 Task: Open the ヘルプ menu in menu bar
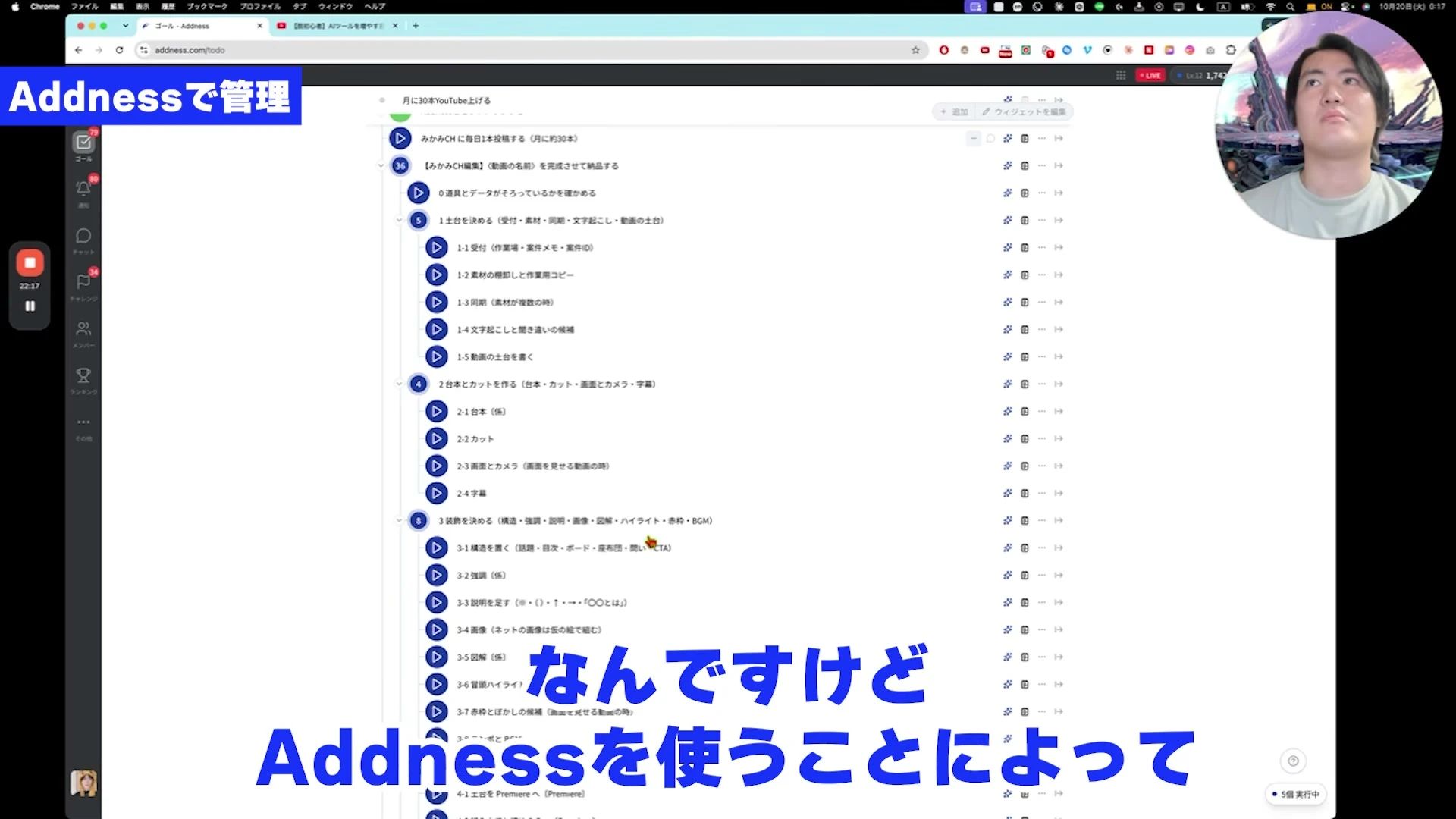click(375, 6)
